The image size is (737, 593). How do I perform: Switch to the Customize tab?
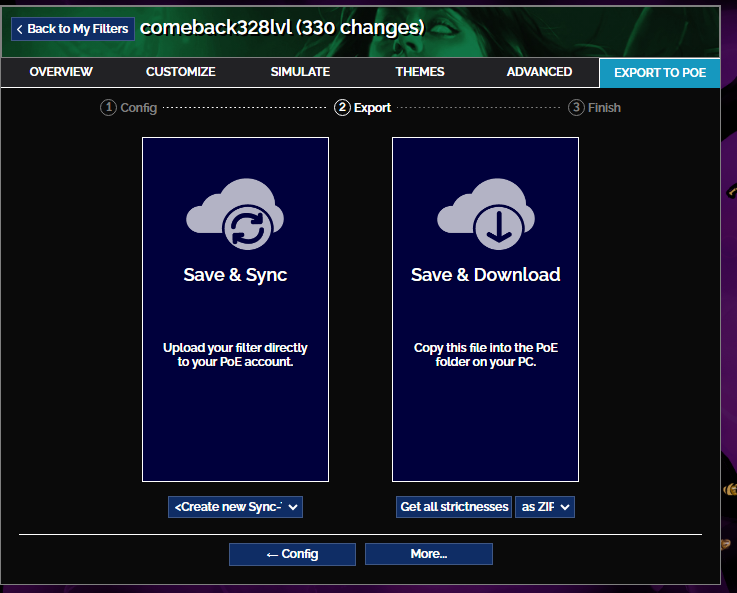180,72
